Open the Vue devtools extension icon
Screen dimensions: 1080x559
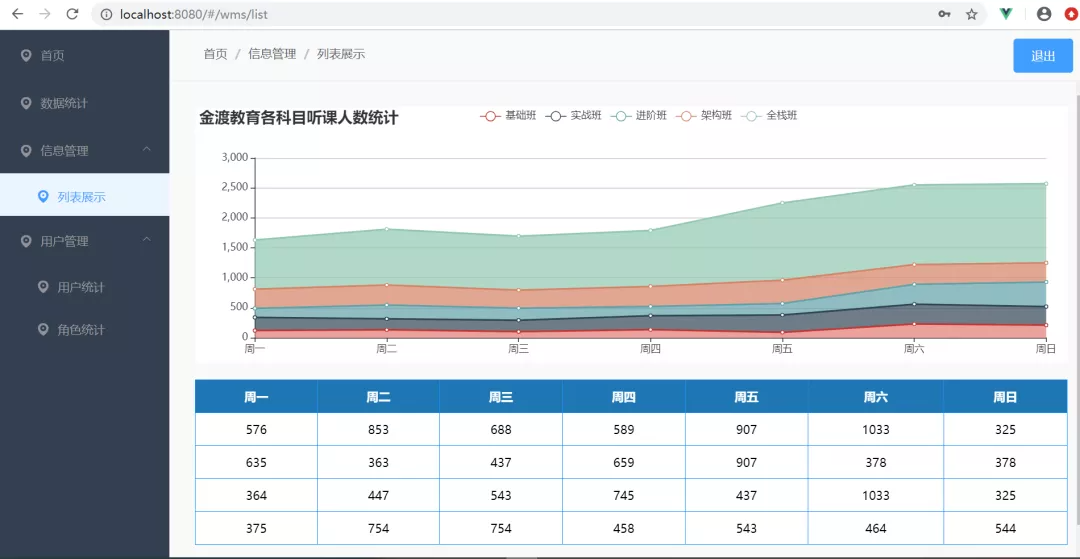pos(1006,14)
